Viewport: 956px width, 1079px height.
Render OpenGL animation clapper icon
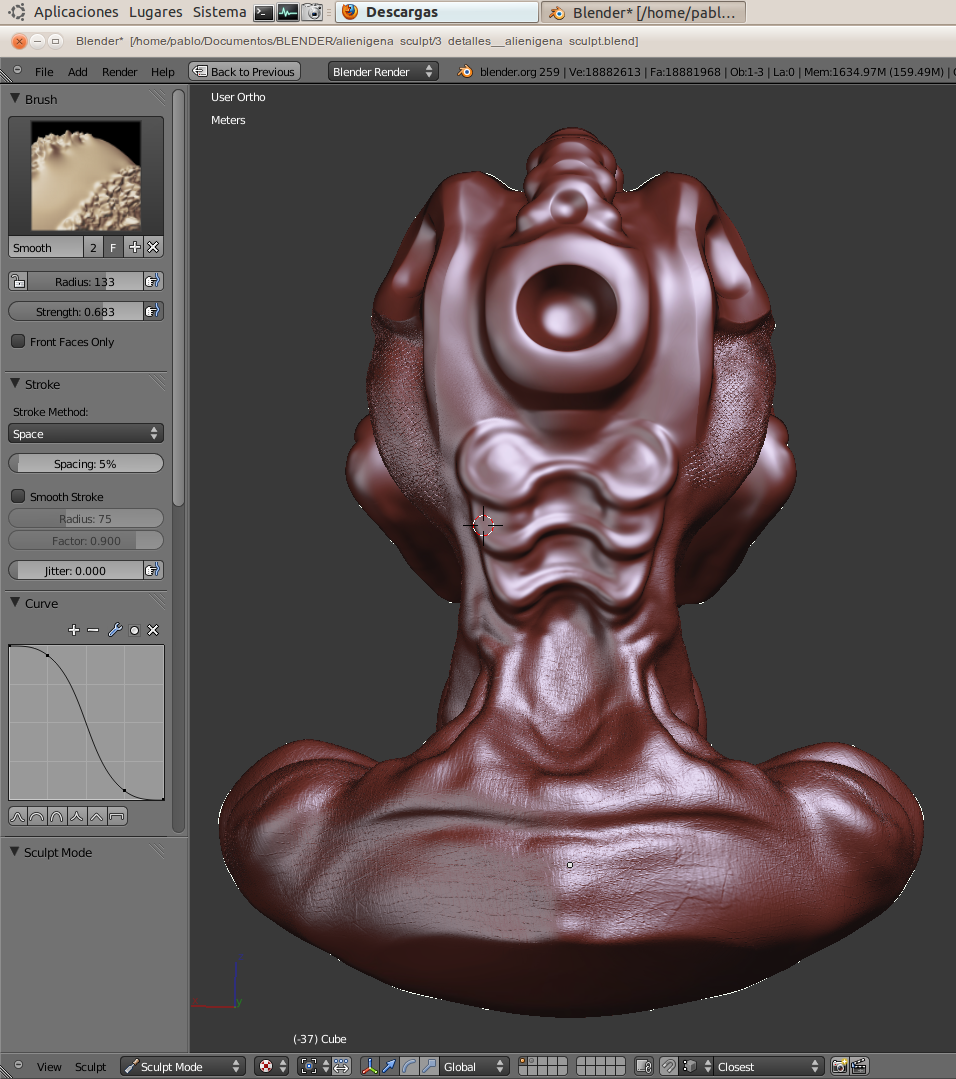tap(860, 1067)
